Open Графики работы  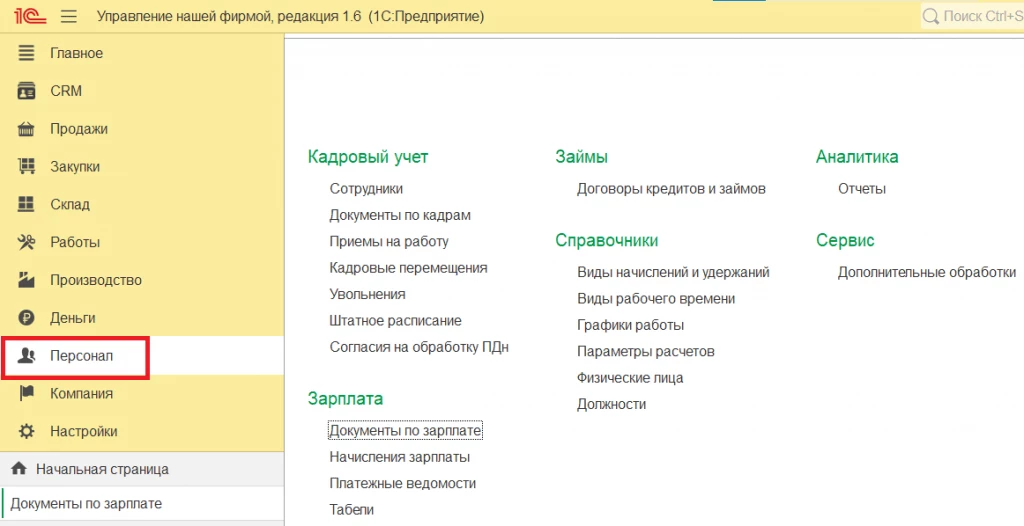630,325
